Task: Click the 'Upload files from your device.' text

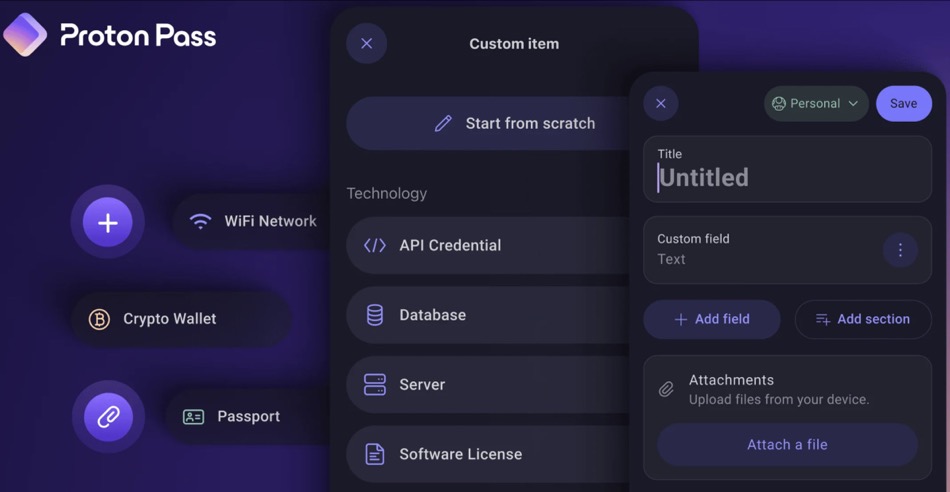Action: coord(779,400)
